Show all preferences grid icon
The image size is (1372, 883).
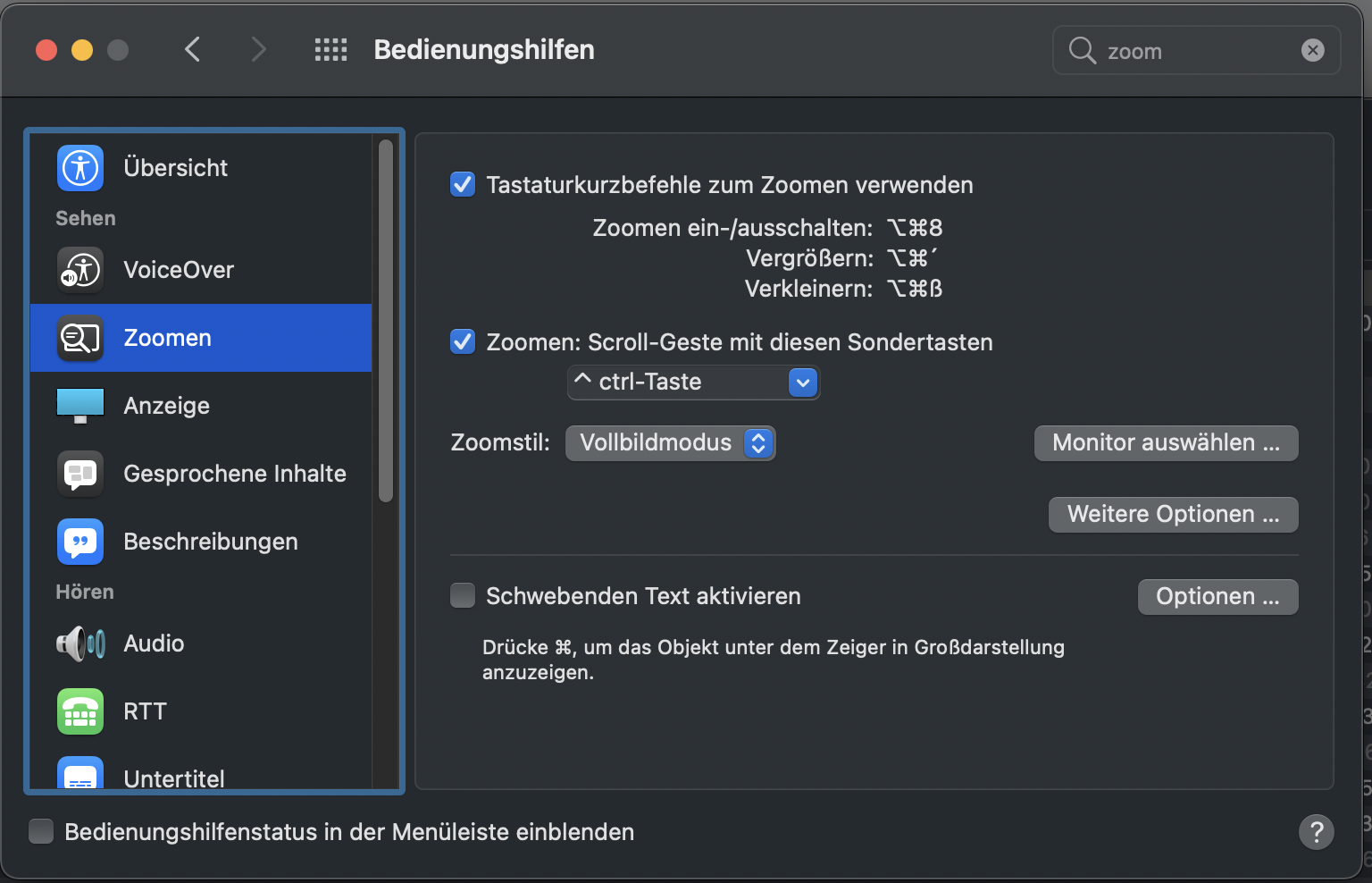(330, 50)
